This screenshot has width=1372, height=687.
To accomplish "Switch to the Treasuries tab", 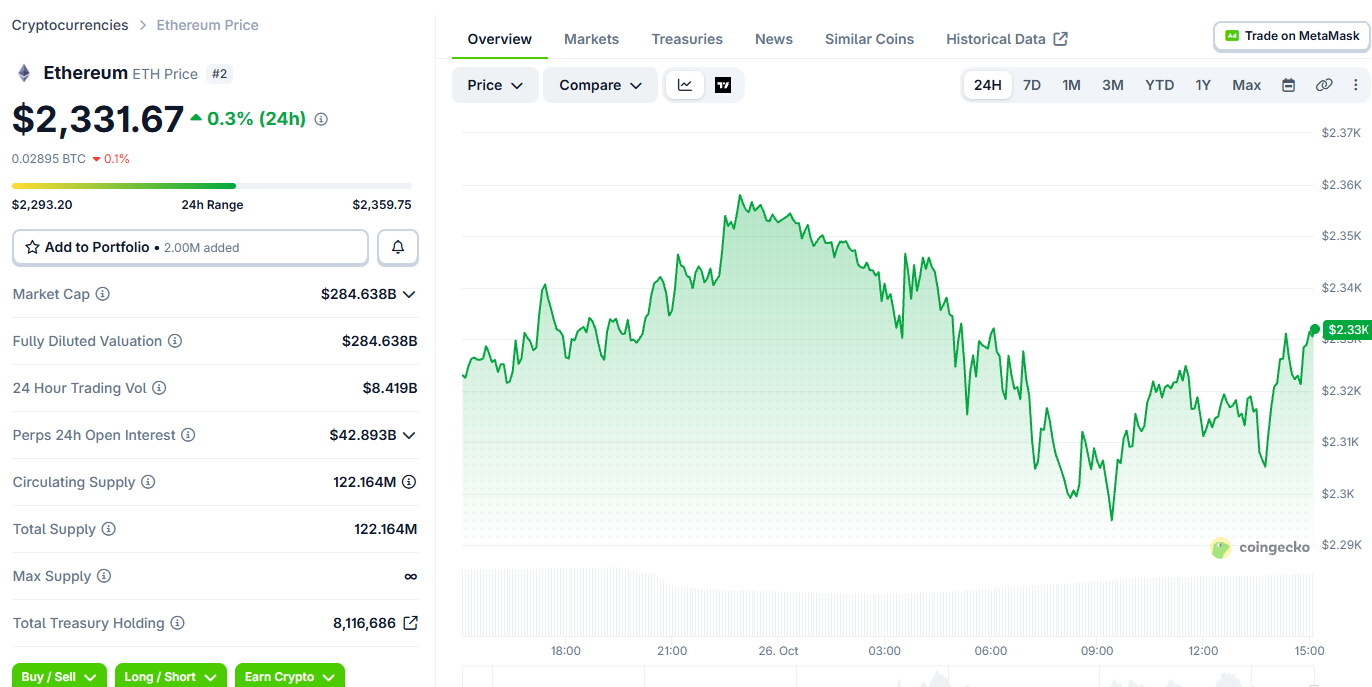I will pyautogui.click(x=687, y=39).
